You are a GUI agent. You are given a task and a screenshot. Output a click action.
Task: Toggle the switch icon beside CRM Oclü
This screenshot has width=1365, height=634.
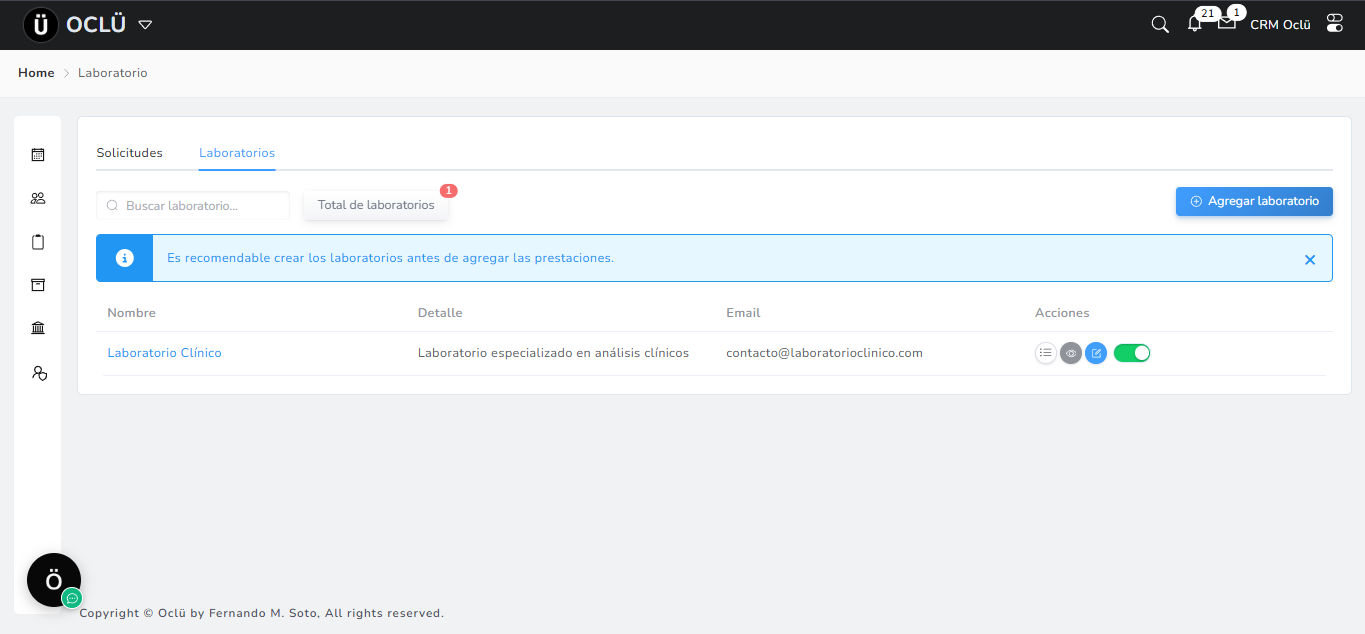pos(1335,24)
